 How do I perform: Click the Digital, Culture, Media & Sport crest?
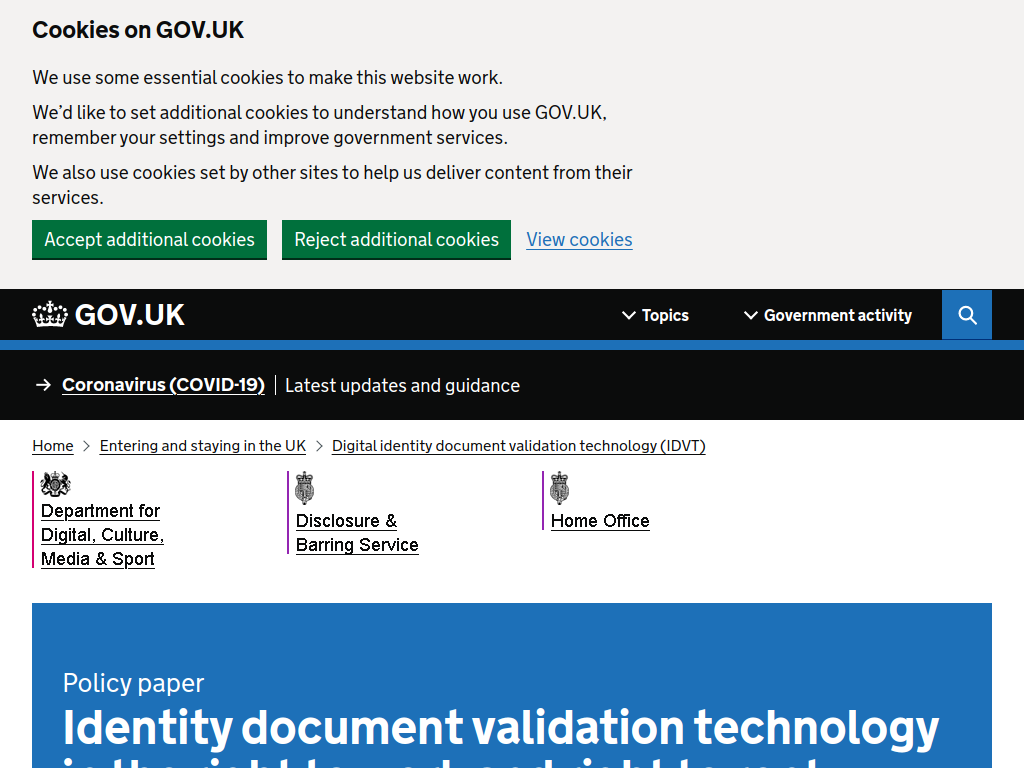[56, 484]
